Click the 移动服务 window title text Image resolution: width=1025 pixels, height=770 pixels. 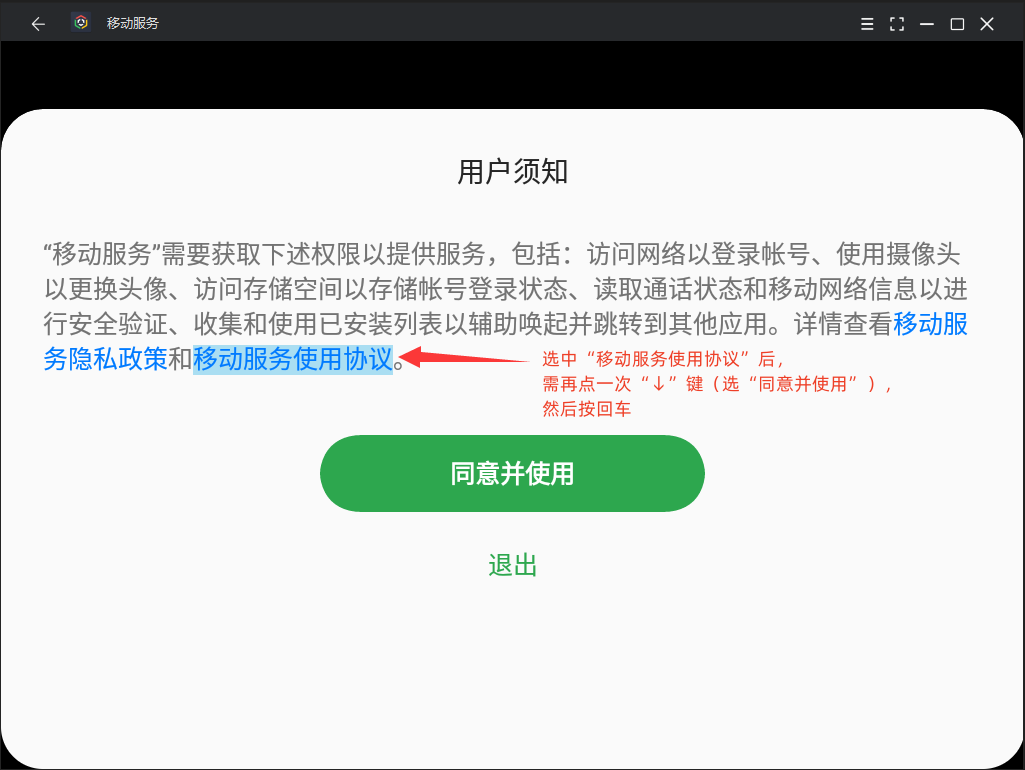point(133,24)
